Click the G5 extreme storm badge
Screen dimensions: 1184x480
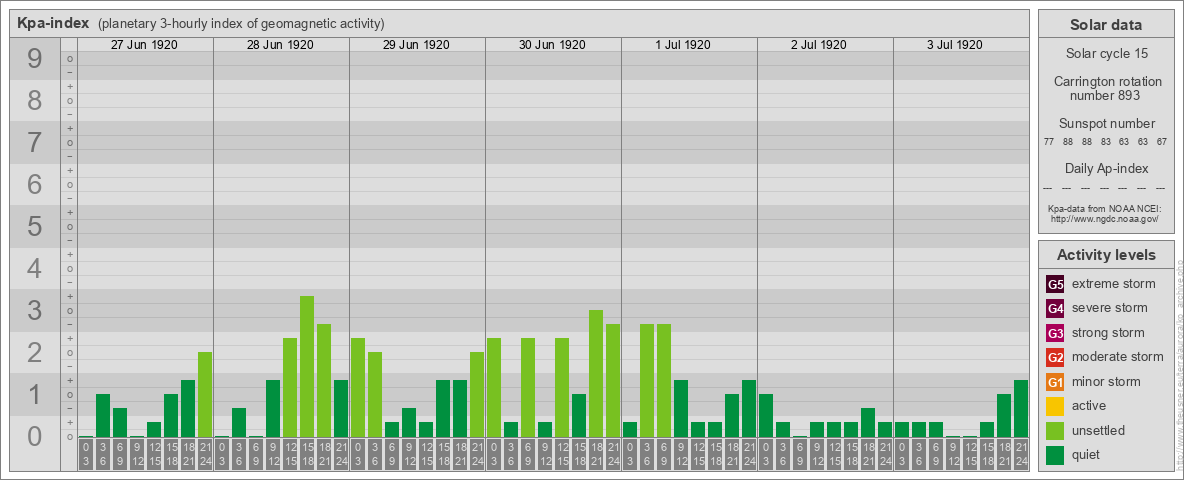click(x=1055, y=285)
